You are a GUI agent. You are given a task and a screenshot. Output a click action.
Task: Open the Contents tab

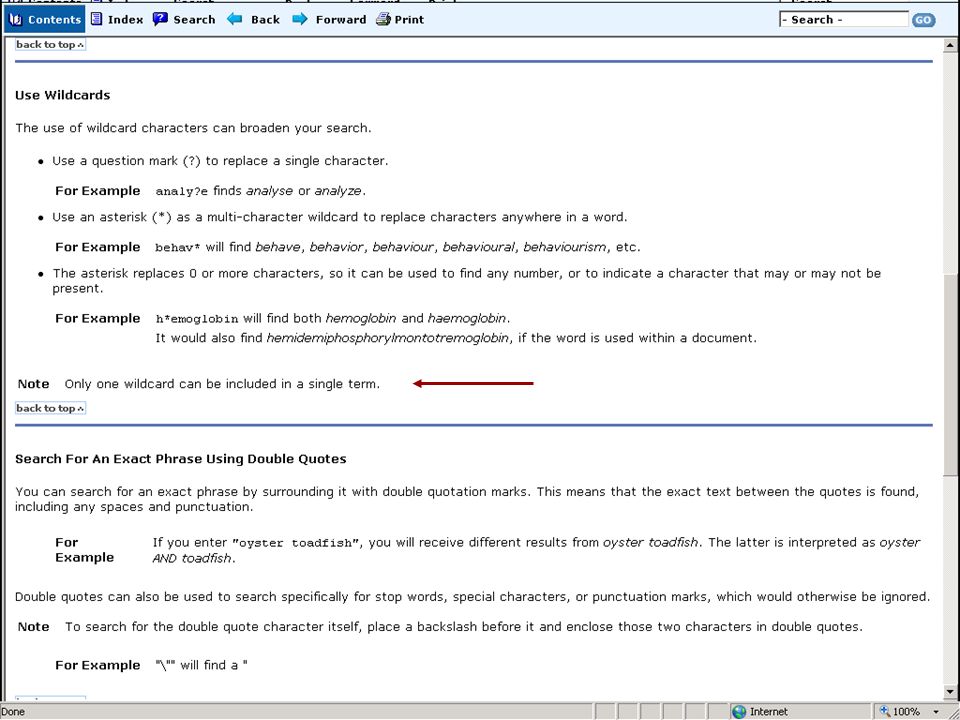point(45,20)
